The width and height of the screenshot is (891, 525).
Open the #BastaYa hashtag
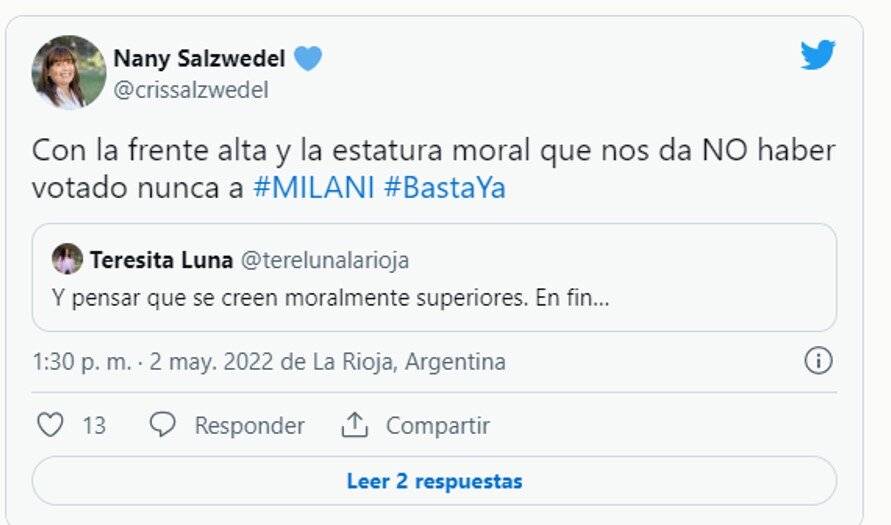pyautogui.click(x=445, y=188)
